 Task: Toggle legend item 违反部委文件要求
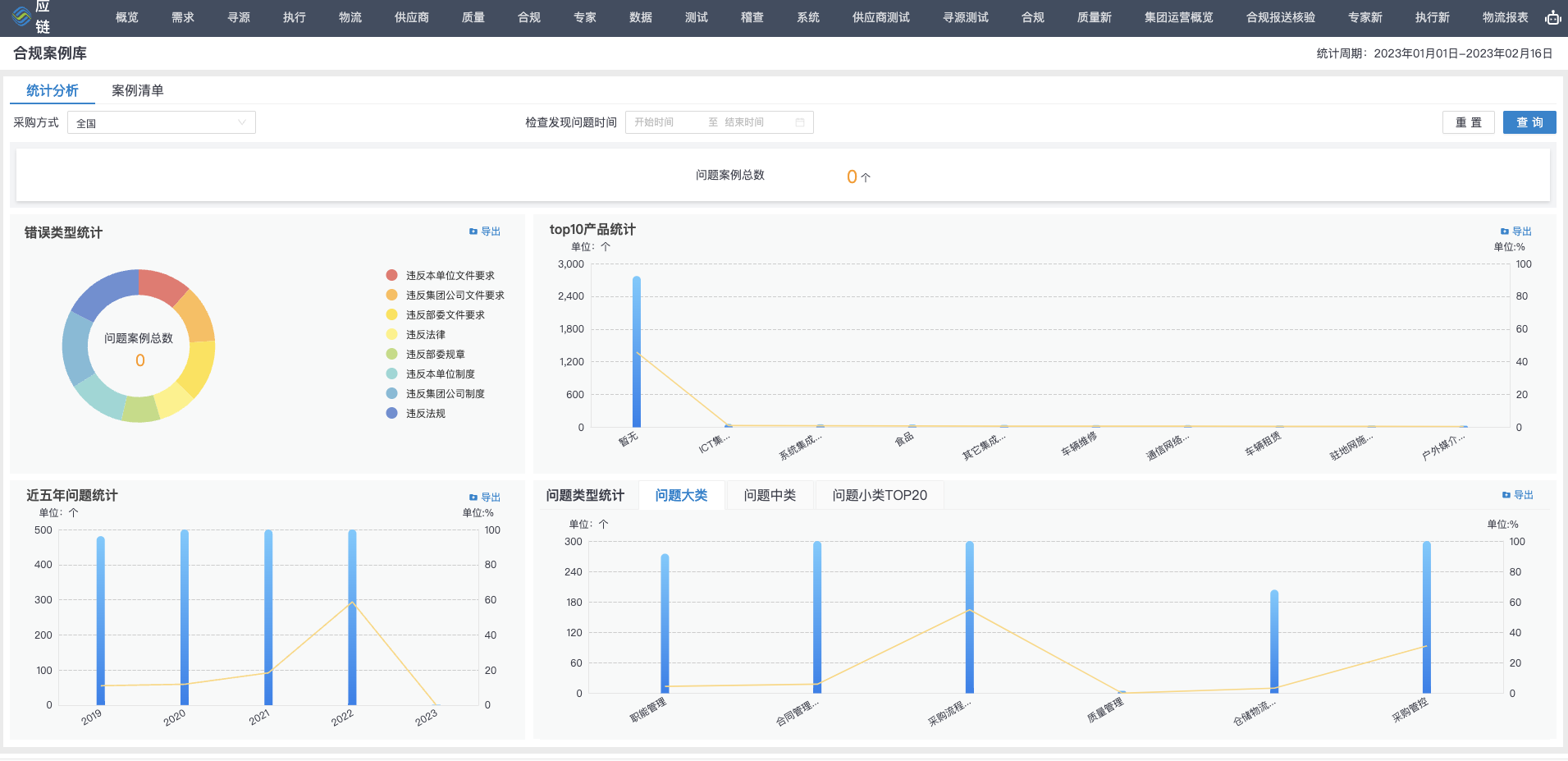pyautogui.click(x=435, y=315)
